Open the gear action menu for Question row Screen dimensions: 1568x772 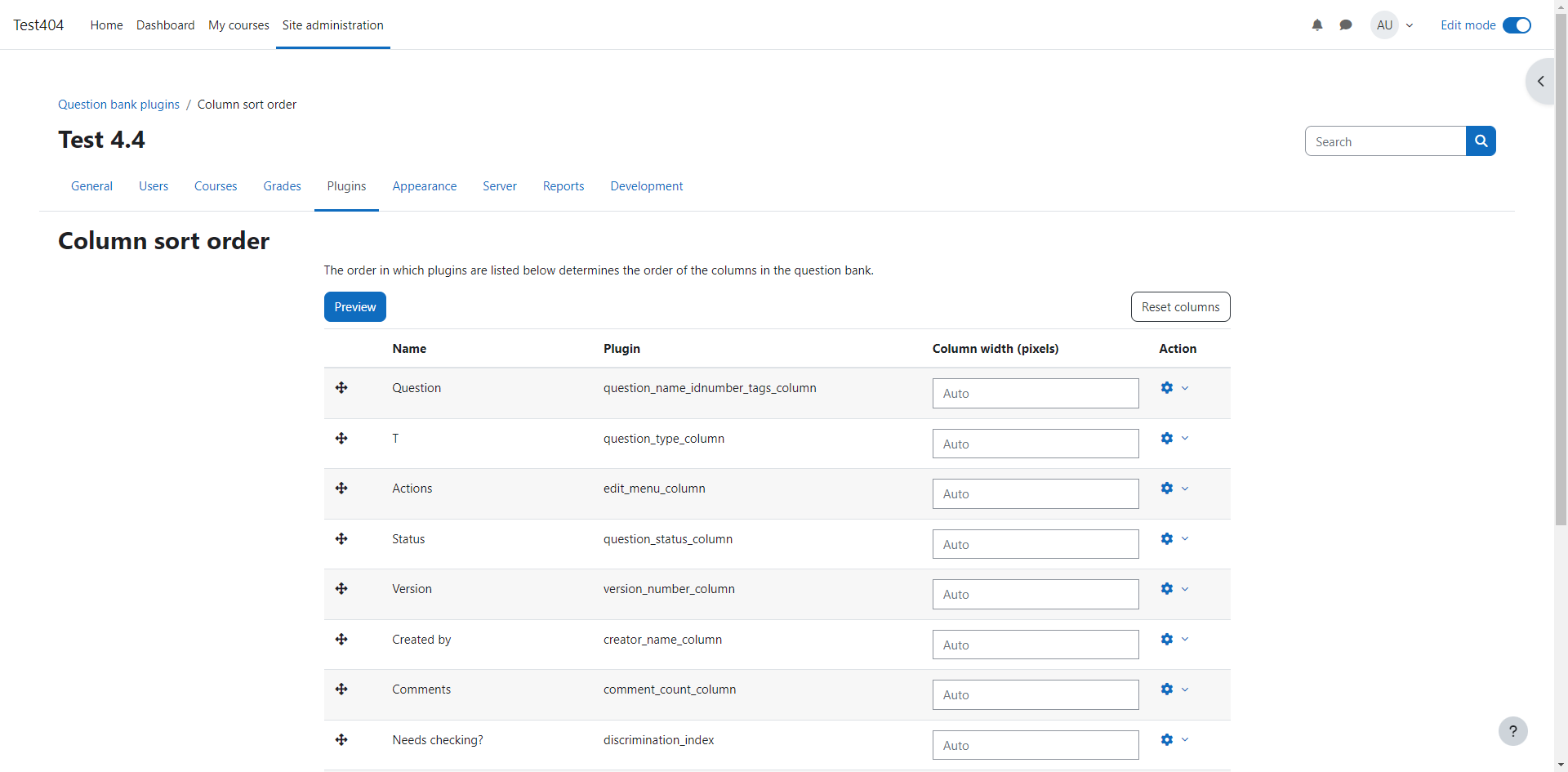pos(1174,388)
